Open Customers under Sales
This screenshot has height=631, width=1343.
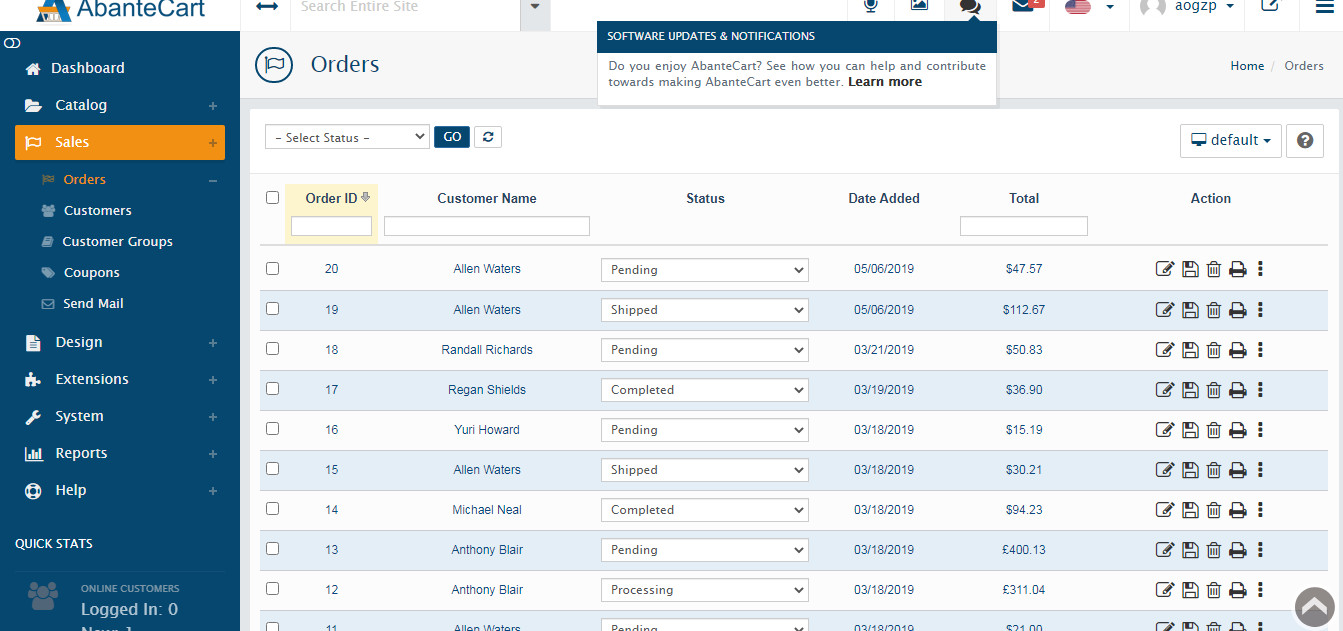tap(97, 211)
